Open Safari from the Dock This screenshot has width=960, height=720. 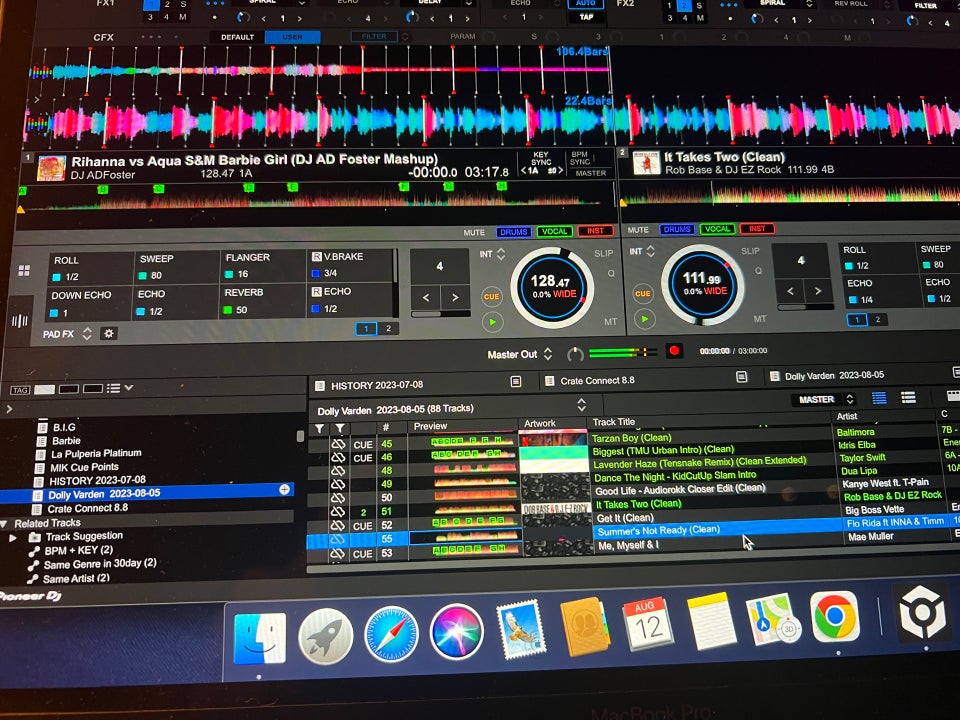[391, 636]
